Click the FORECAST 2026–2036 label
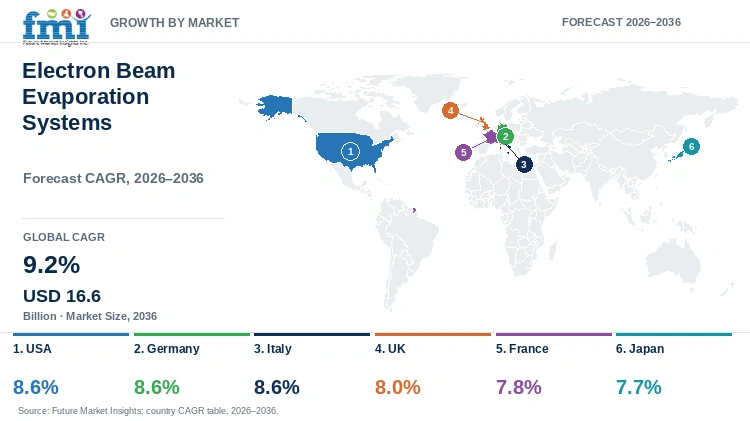The height and width of the screenshot is (421, 750). (x=621, y=22)
